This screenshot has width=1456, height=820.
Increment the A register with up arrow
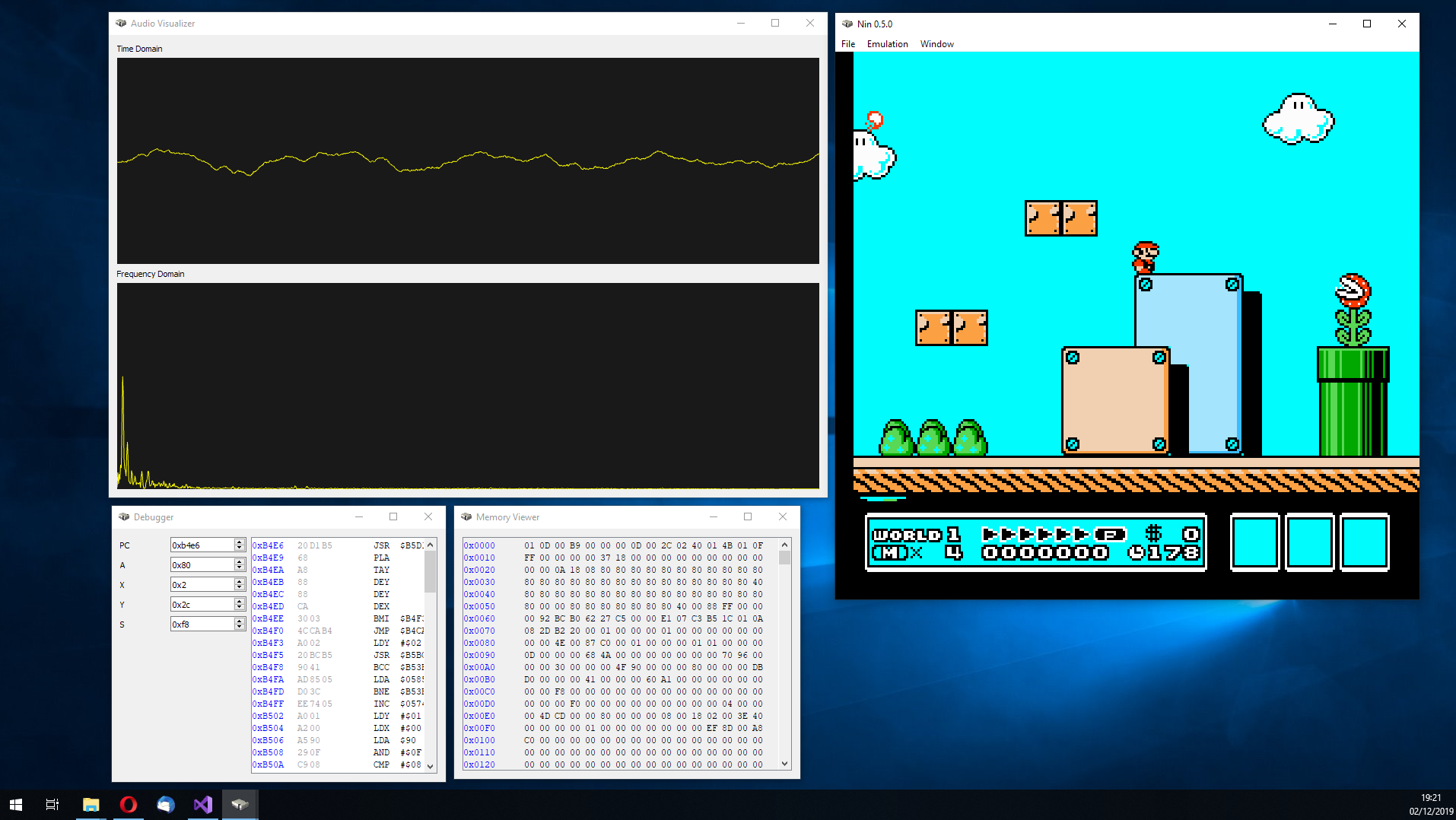click(240, 562)
